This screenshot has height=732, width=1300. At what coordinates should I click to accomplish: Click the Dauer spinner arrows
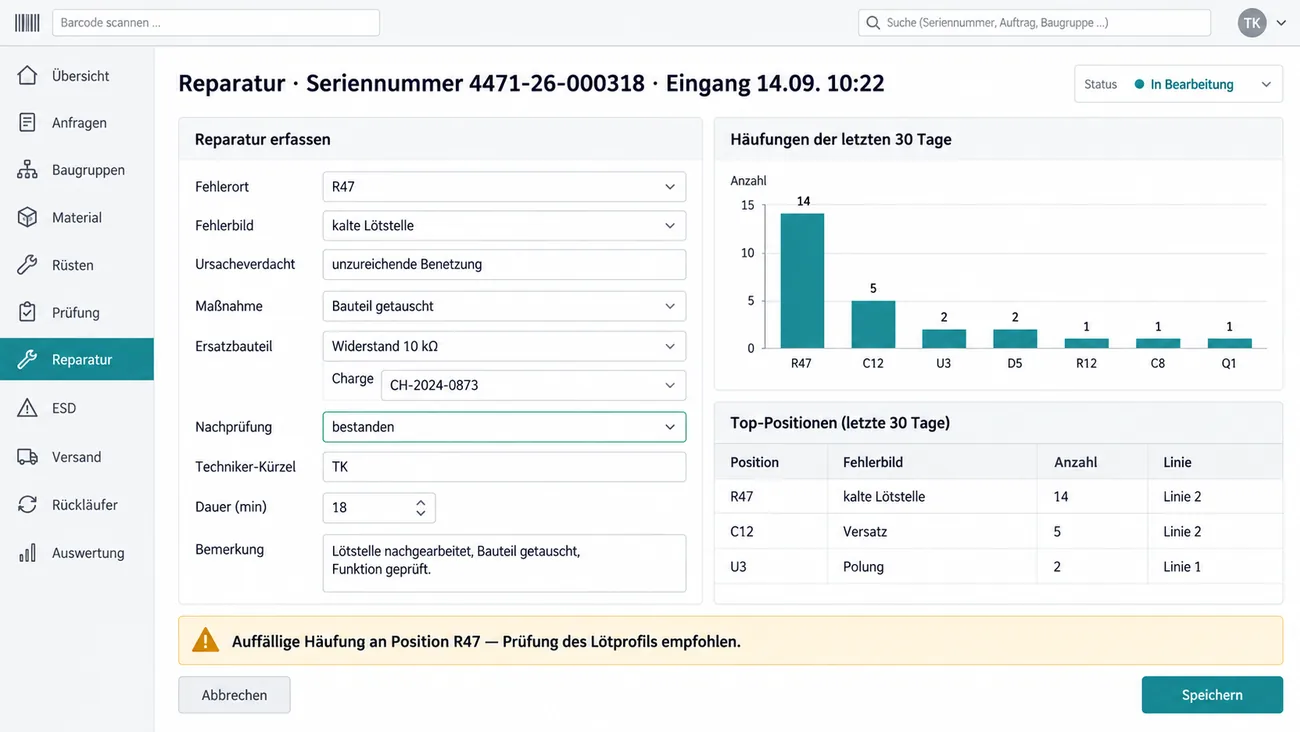tap(421, 508)
